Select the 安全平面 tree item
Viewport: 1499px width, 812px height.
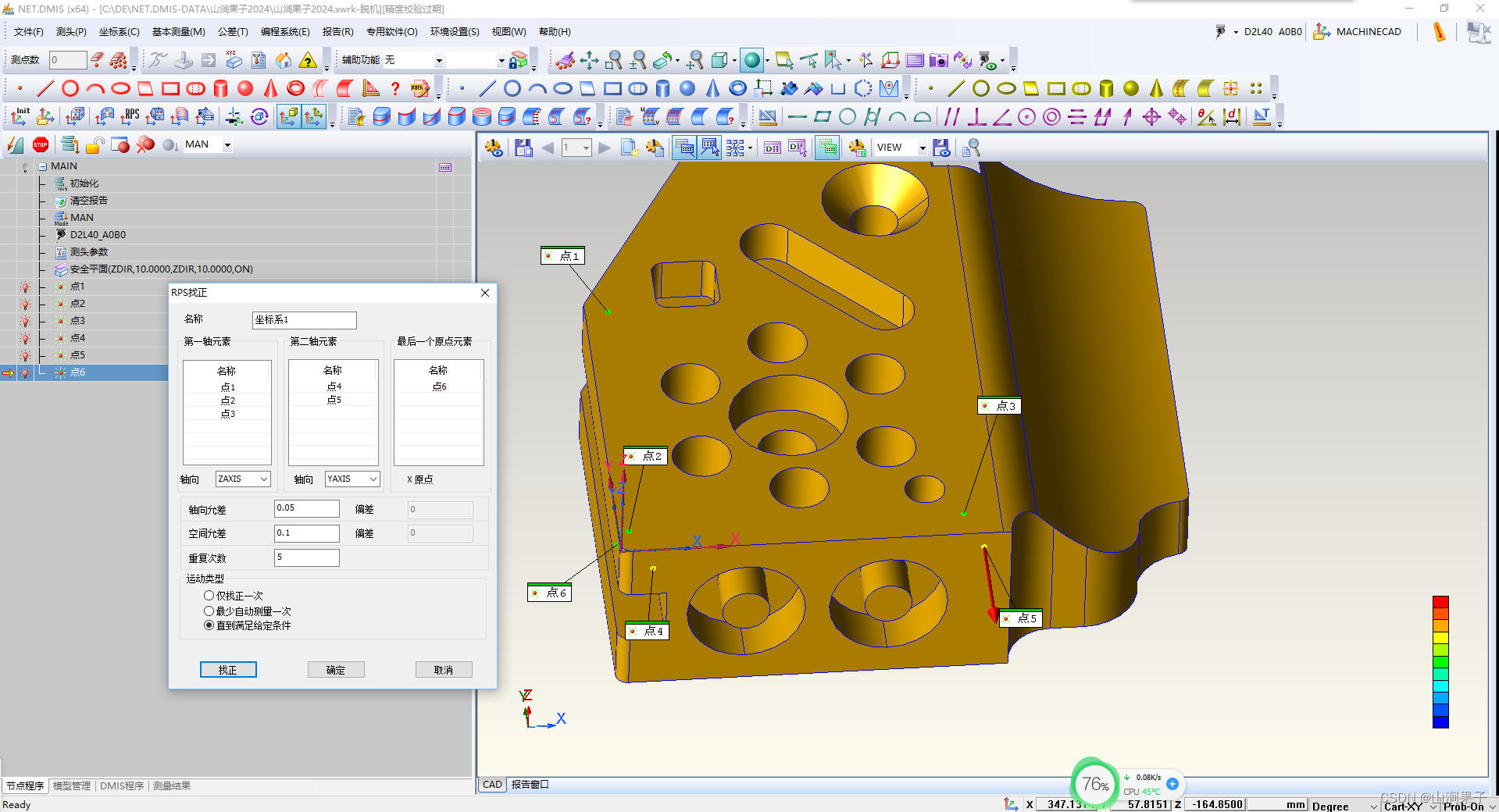pos(161,269)
